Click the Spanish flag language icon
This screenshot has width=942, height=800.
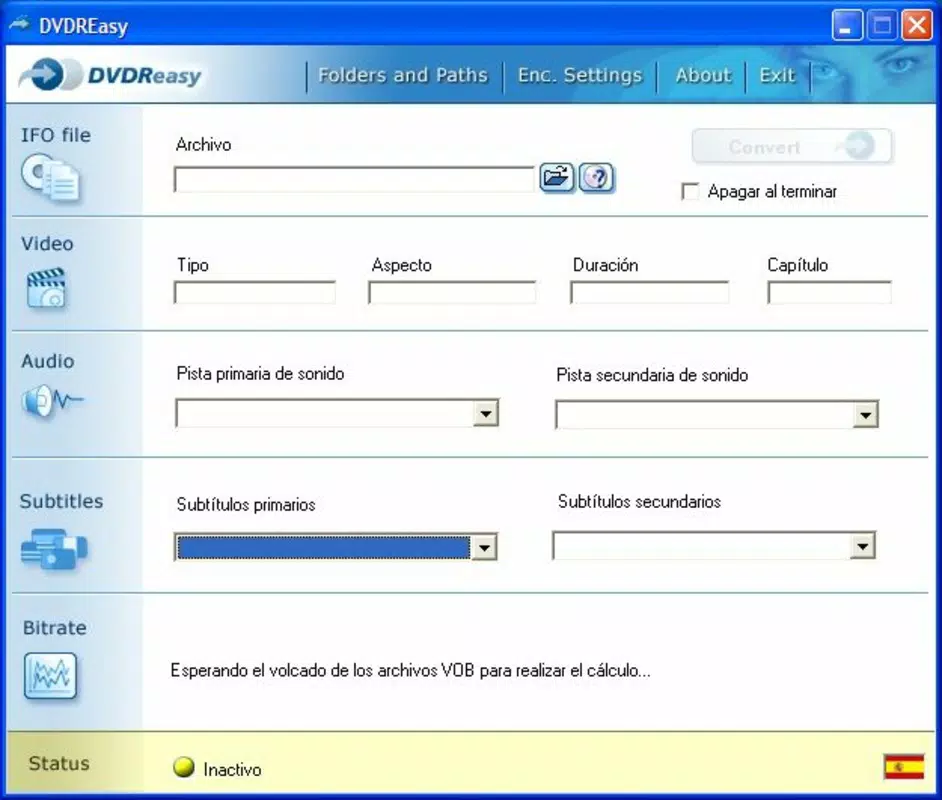tap(904, 767)
